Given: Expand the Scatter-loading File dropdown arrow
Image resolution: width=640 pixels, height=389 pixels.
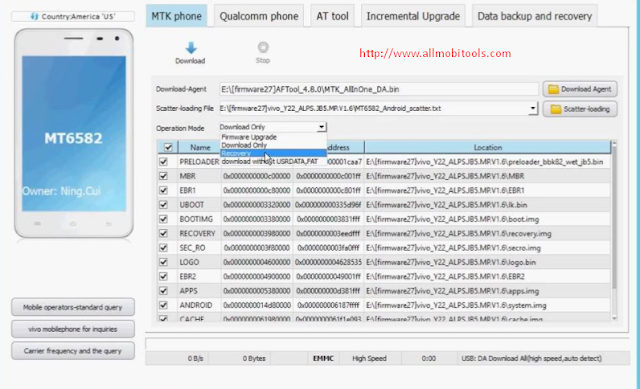Looking at the screenshot, I should [x=533, y=109].
